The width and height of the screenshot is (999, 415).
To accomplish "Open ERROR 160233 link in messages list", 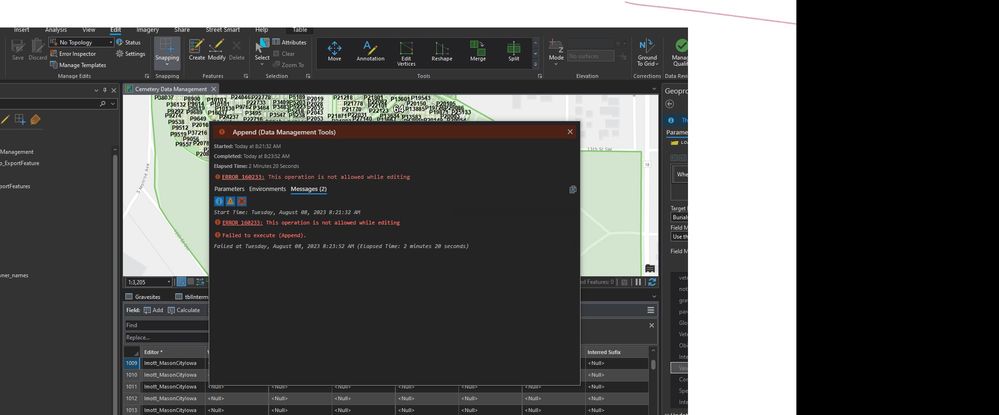I will click(242, 222).
